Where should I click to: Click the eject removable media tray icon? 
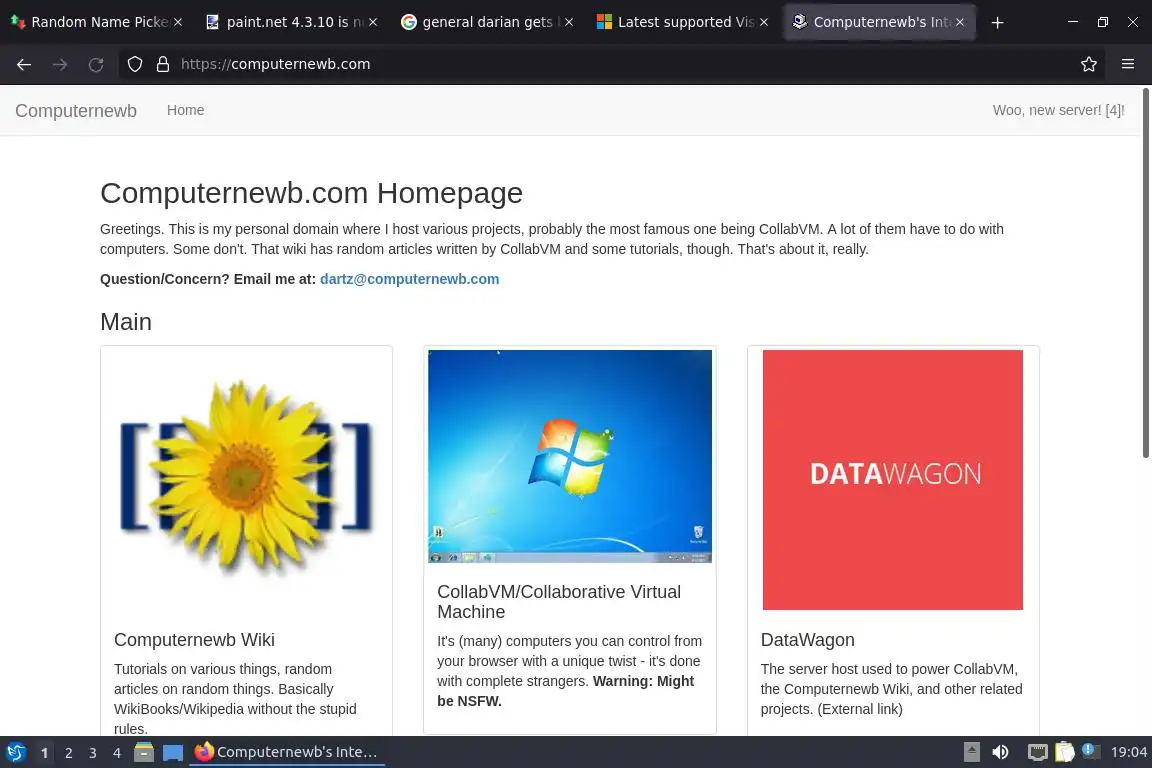tap(971, 753)
